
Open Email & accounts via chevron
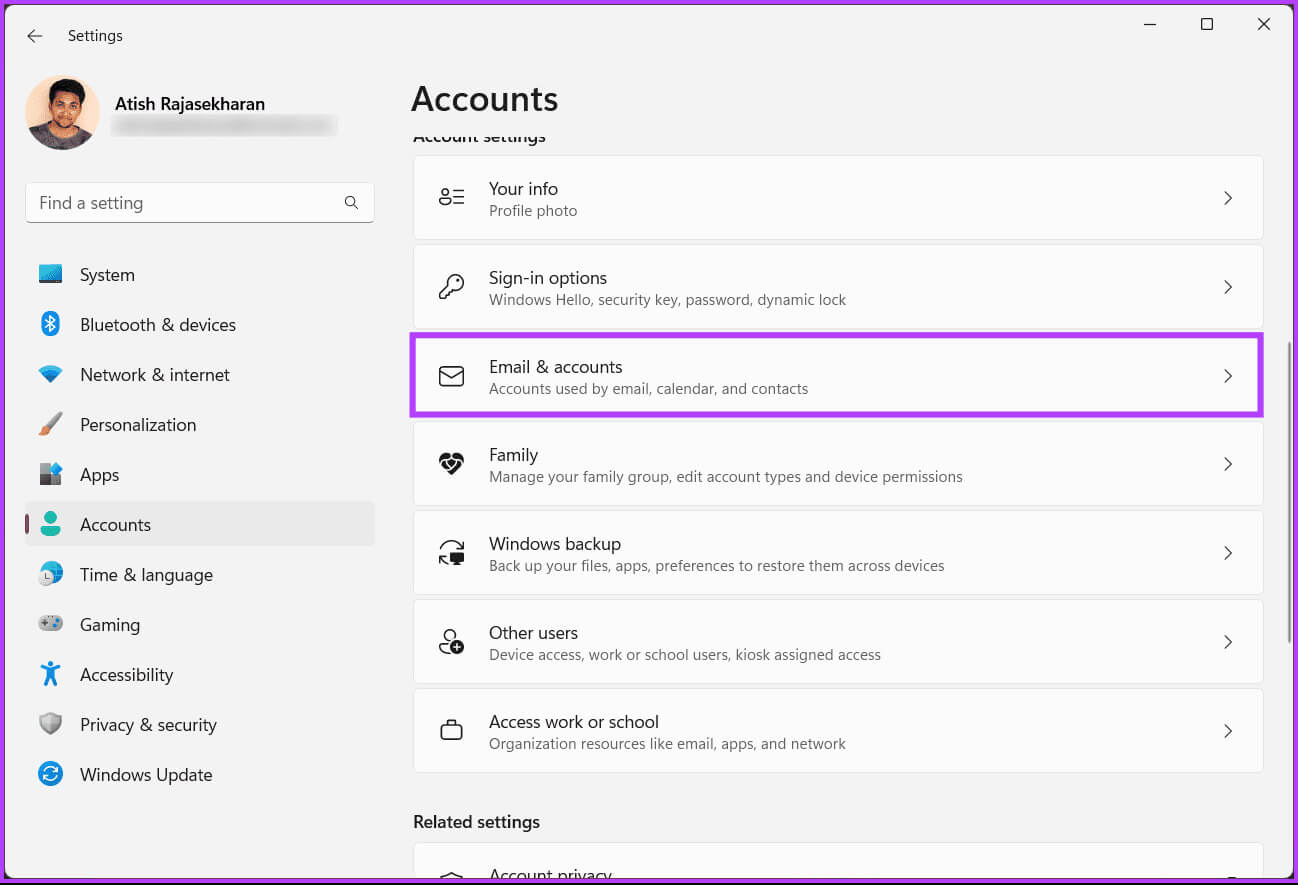click(x=1228, y=376)
